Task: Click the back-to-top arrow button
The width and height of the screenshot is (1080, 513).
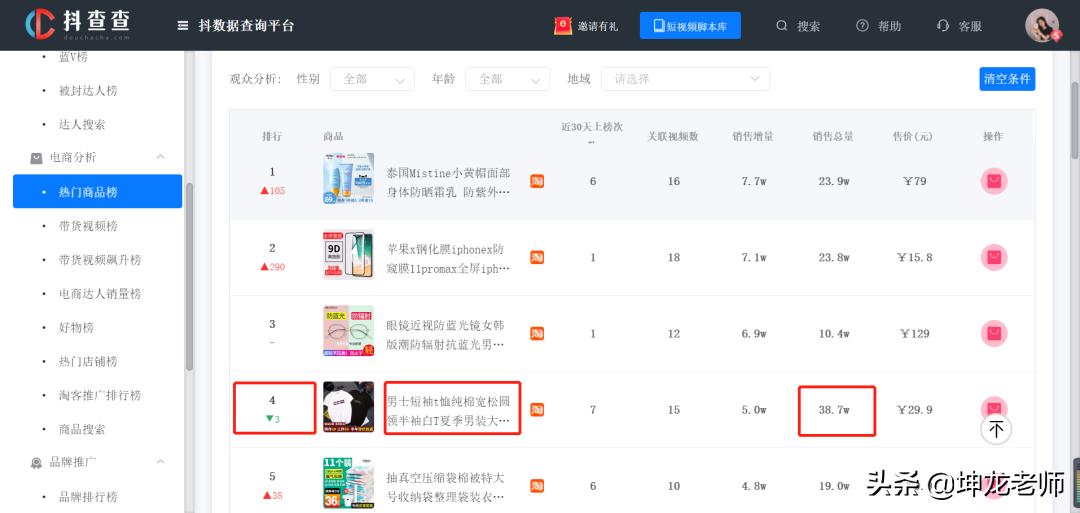Action: (997, 429)
